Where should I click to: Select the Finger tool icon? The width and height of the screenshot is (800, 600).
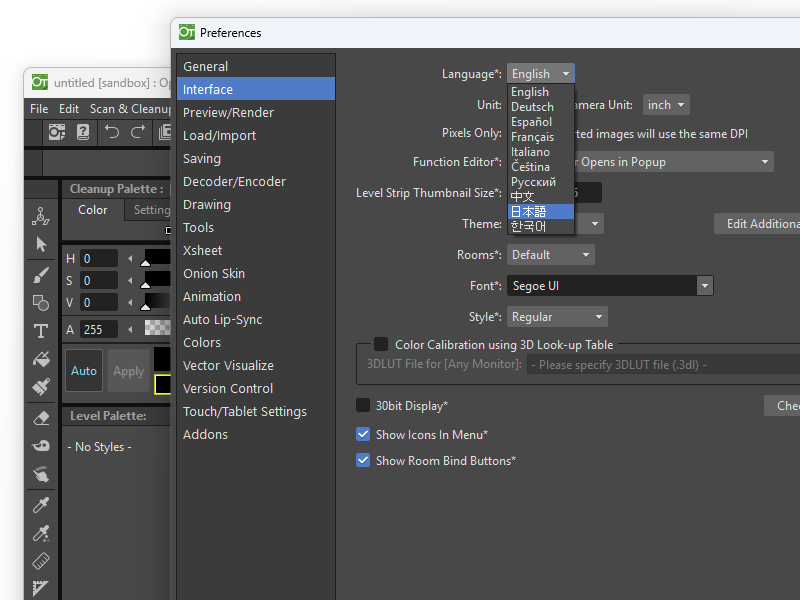click(x=41, y=474)
